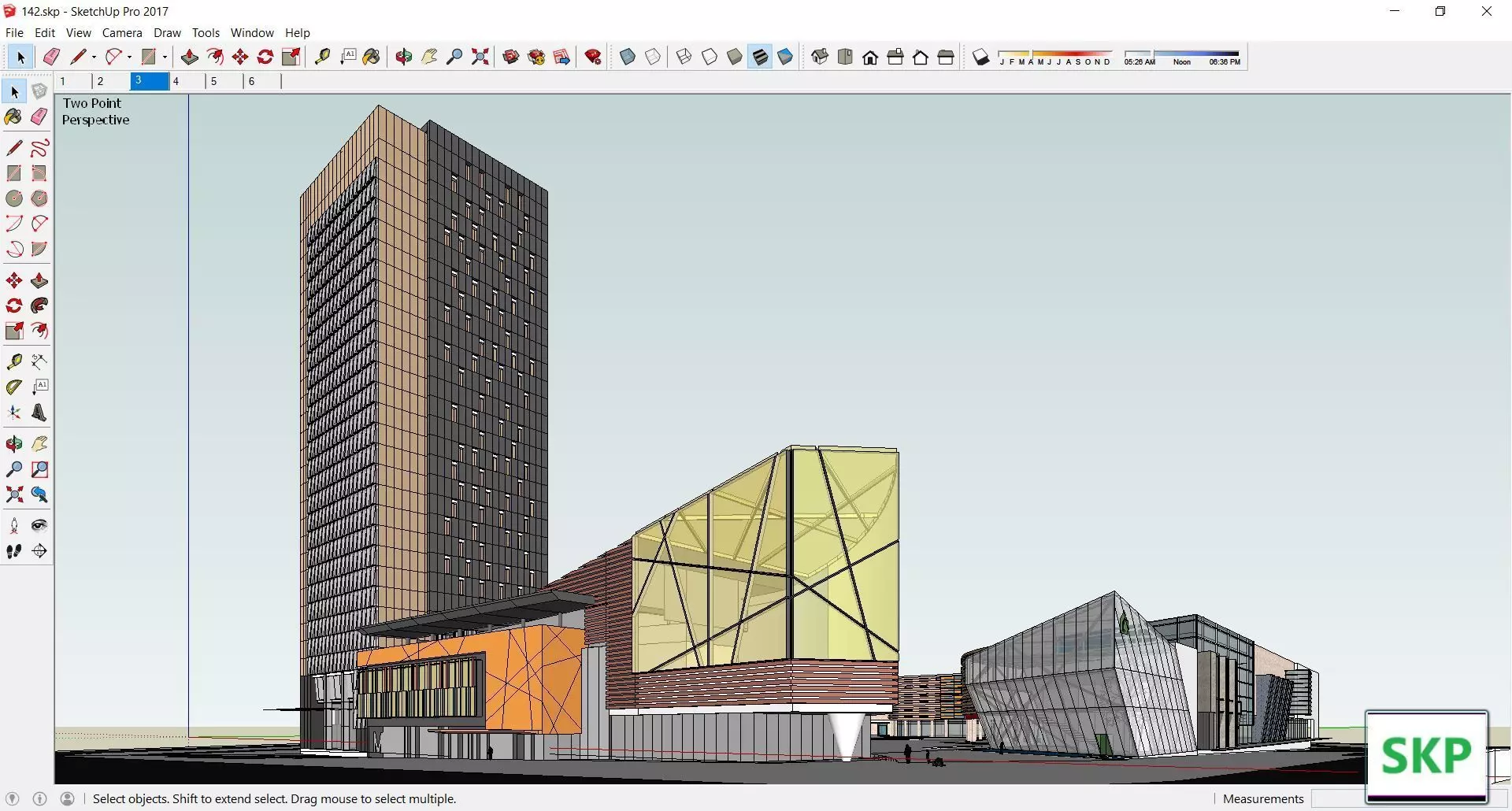Screen dimensions: 1512x811
Task: Enable Hidden Line style
Action: [710, 57]
